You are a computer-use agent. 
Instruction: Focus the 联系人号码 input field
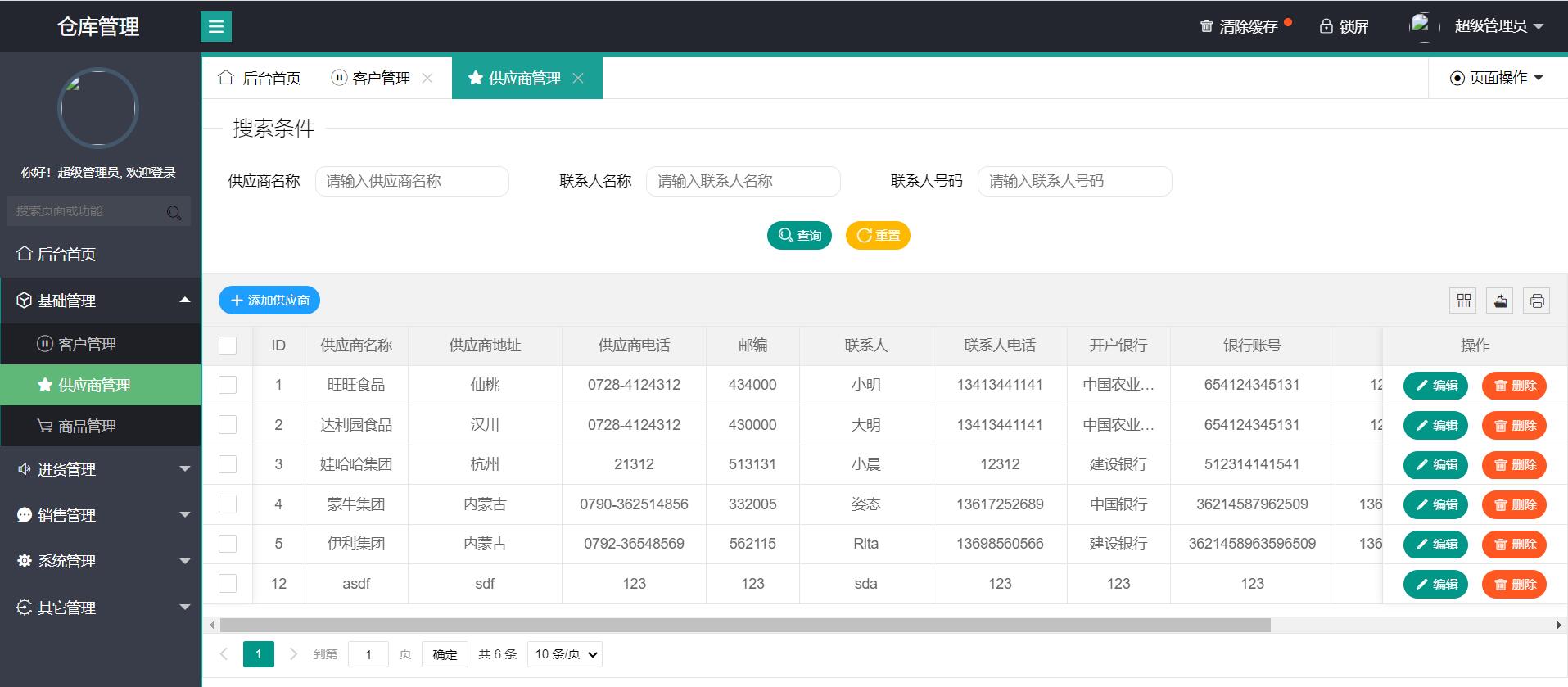[x=1075, y=181]
